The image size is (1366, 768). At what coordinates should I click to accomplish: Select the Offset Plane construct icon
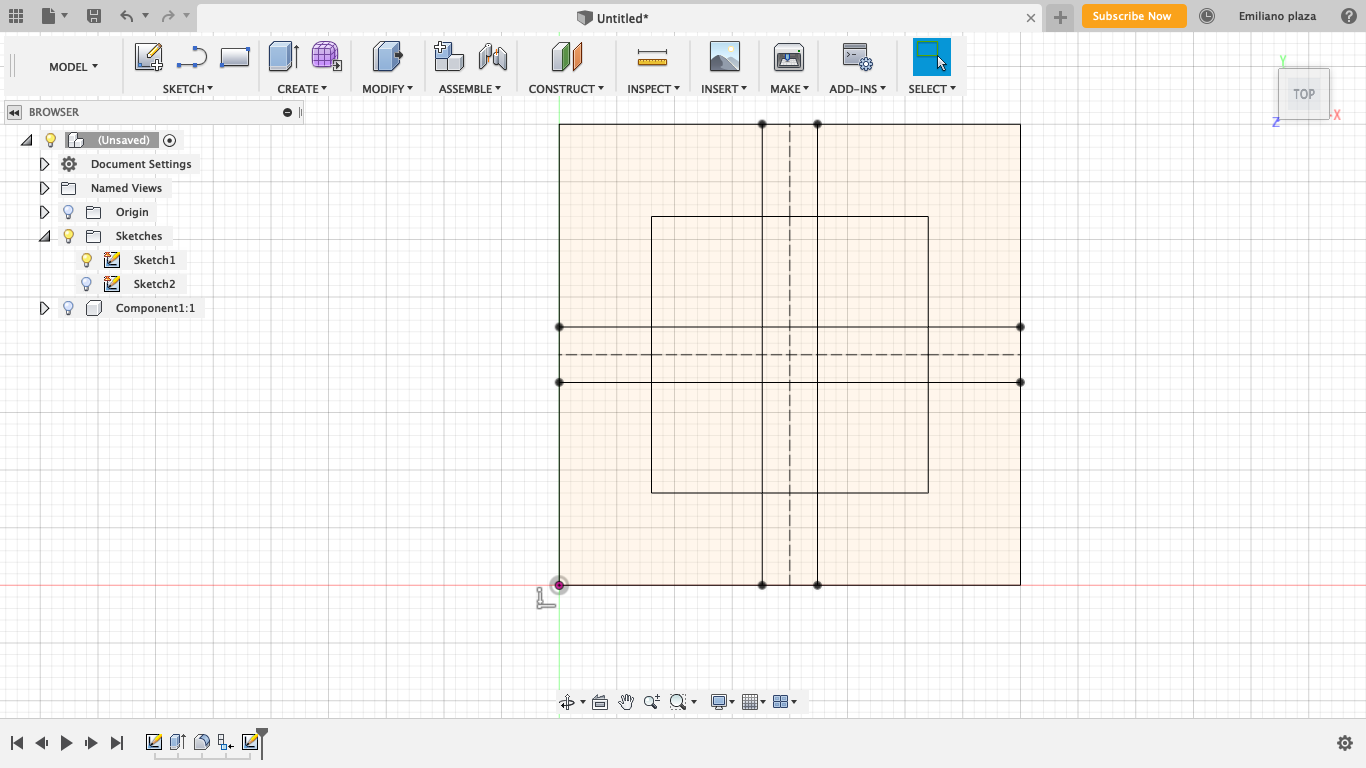566,57
